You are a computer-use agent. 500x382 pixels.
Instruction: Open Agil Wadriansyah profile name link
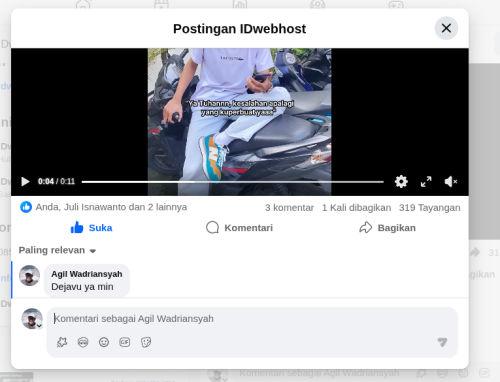[x=87, y=274]
